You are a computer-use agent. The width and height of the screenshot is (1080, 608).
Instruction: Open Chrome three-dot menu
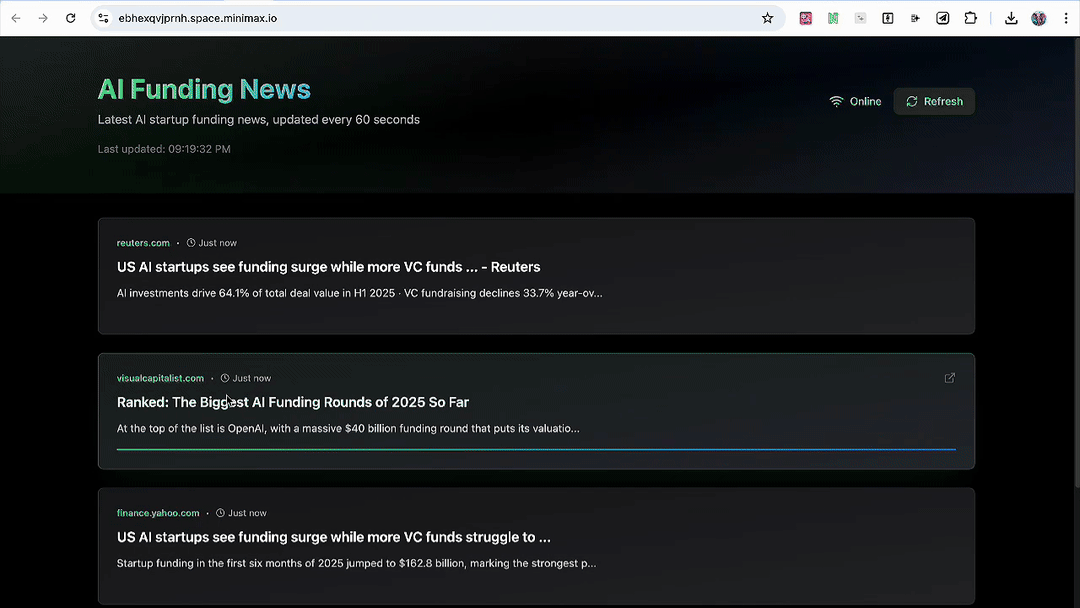[x=1066, y=18]
